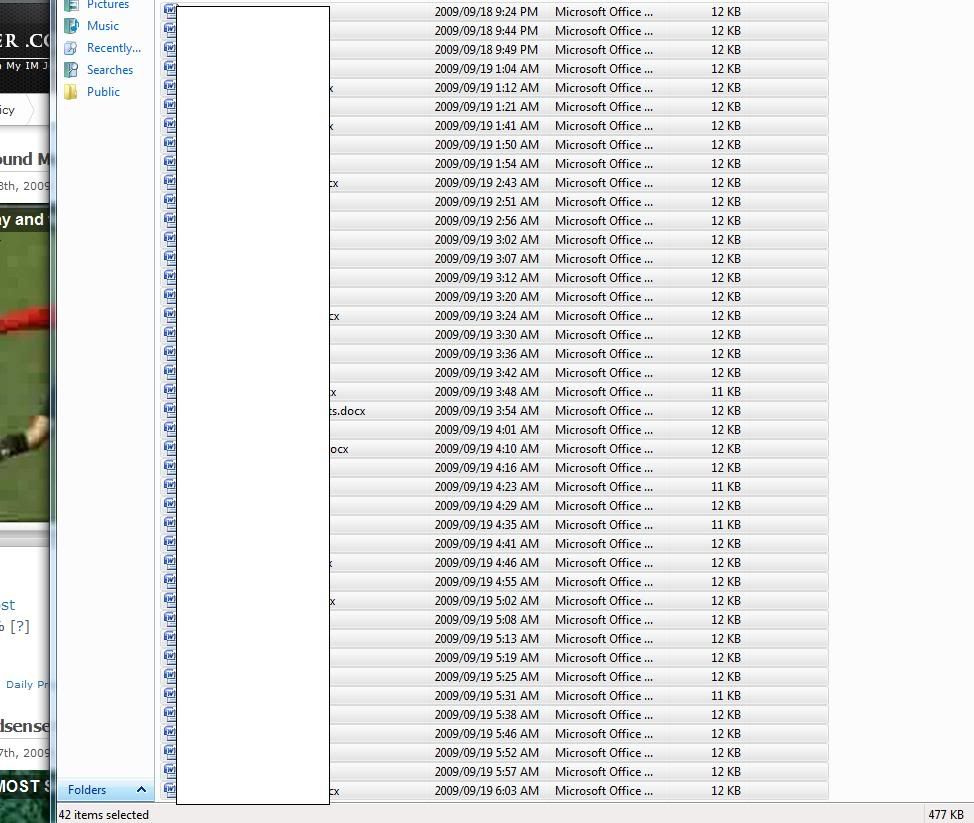Image resolution: width=974 pixels, height=823 pixels.
Task: Select Word file icon dated 1:04 AM
Action: 169,67
